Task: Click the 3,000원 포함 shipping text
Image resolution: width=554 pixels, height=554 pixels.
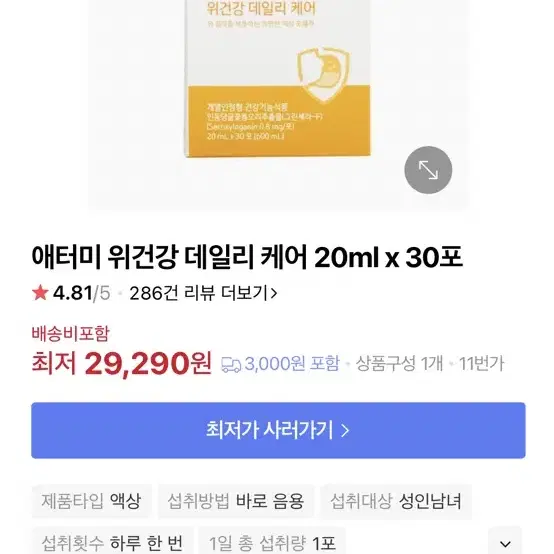Action: coord(292,364)
